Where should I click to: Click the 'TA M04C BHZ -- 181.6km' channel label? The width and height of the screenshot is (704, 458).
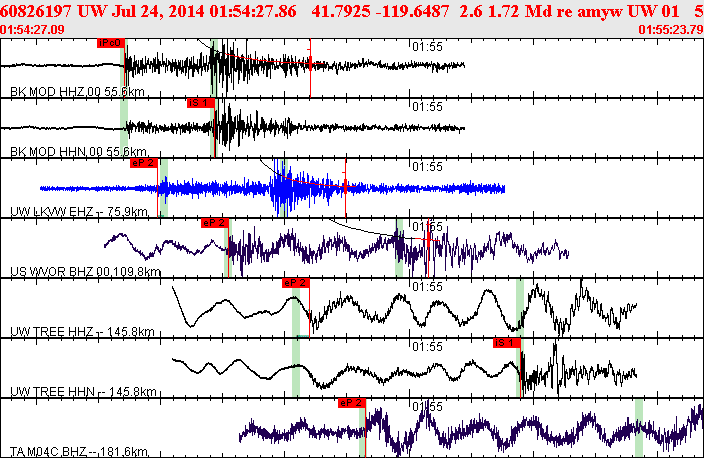point(79,452)
